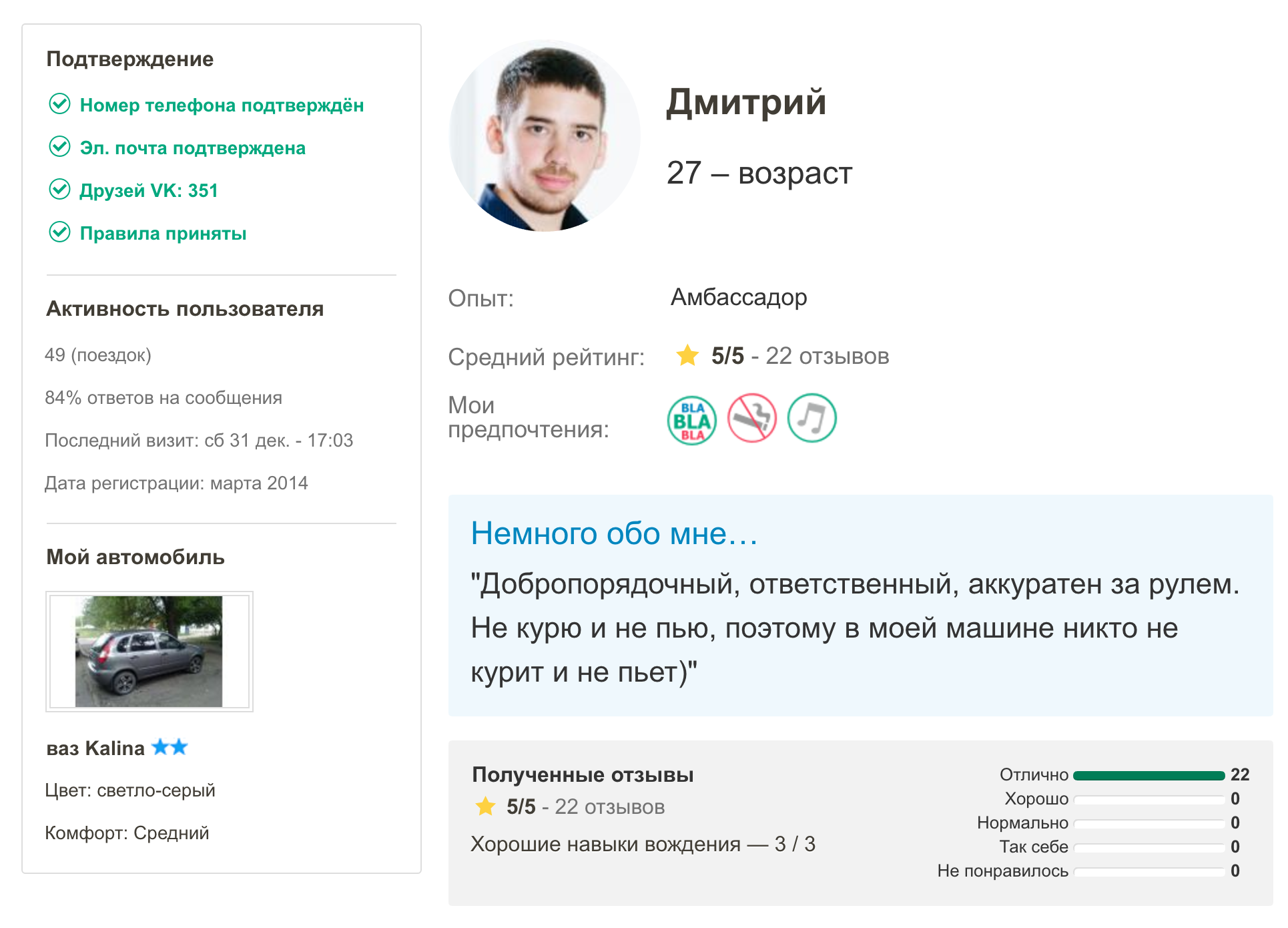Click '84% ответов на сообщения'
This screenshot has height=928, width=1288.
(164, 398)
